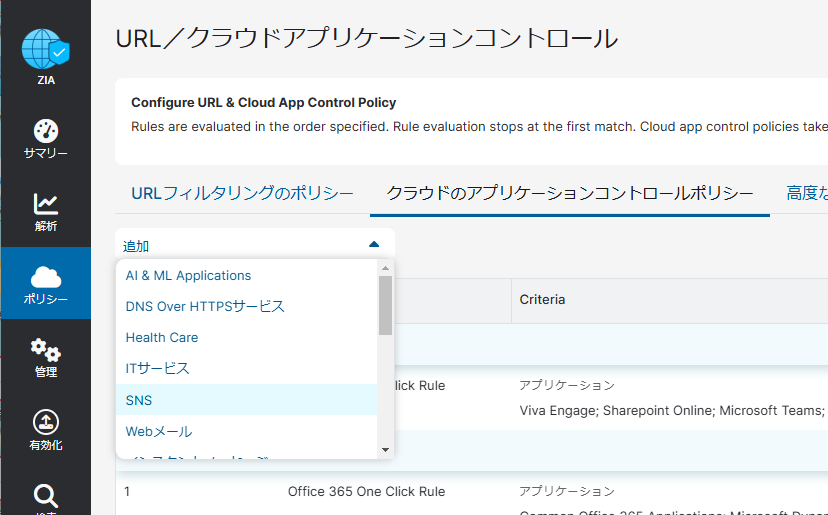Click the Configure URL & Cloud App Control Policy heading
Image resolution: width=828 pixels, height=515 pixels.
[x=264, y=102]
